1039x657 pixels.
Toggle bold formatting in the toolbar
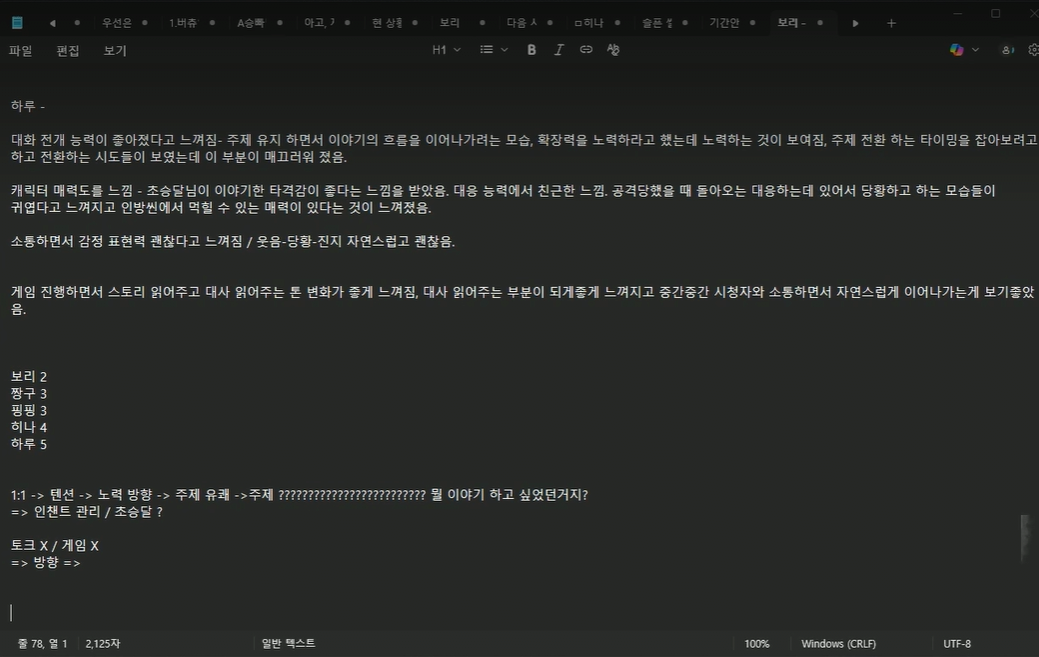click(532, 50)
